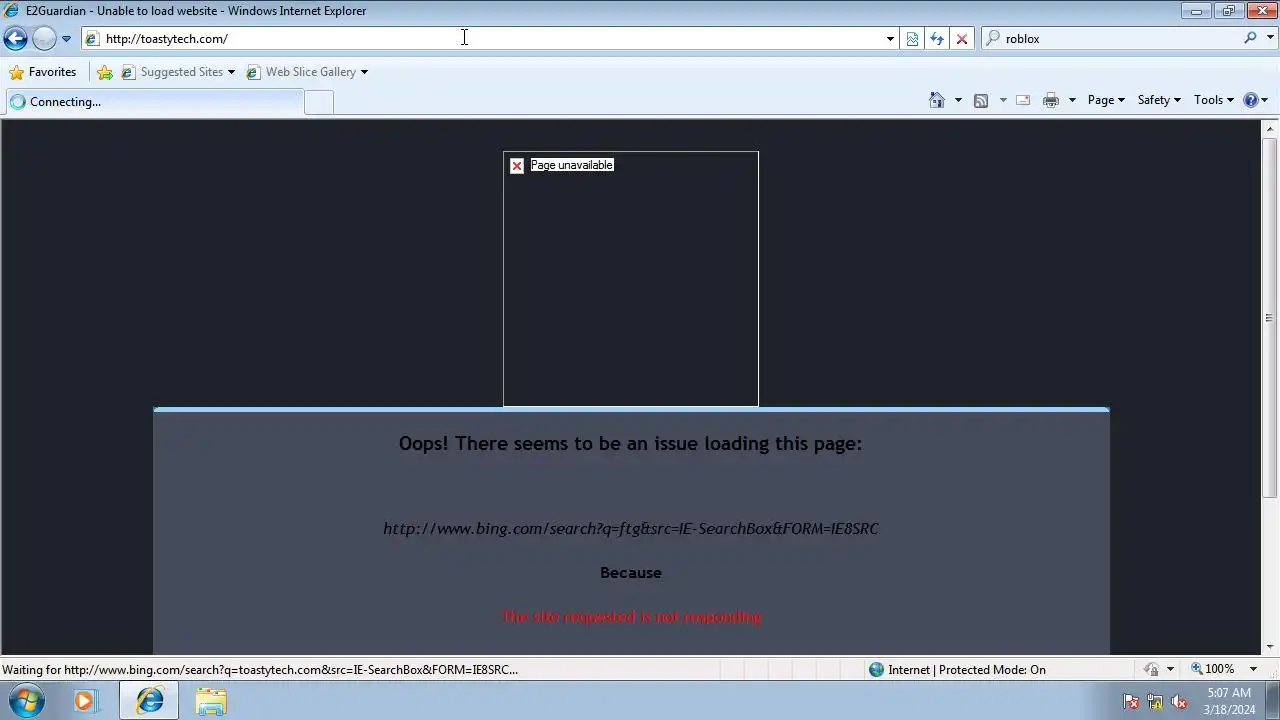Click the Home icon in command bar
The image size is (1280, 720).
(937, 100)
